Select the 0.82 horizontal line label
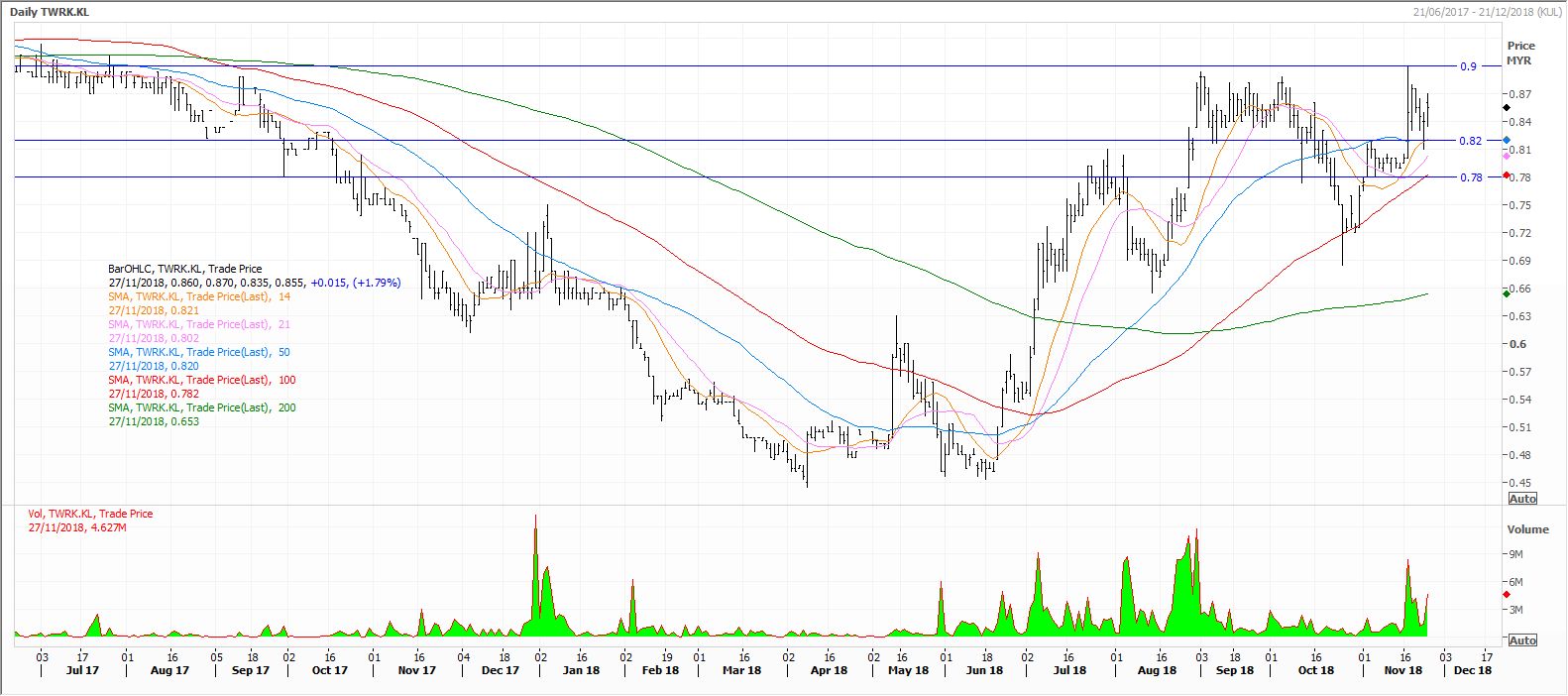 click(x=1469, y=141)
